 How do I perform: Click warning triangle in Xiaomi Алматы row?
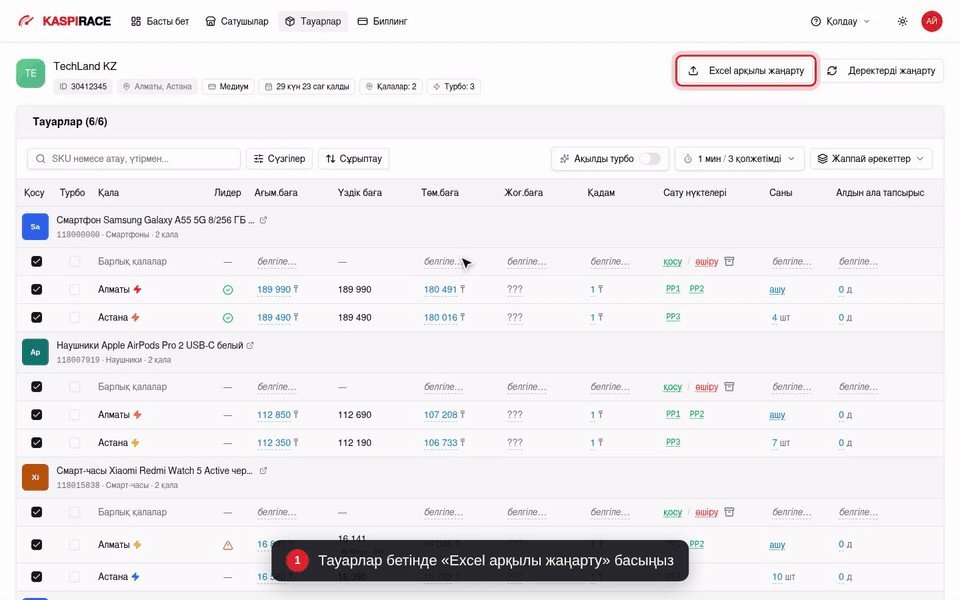(228, 545)
